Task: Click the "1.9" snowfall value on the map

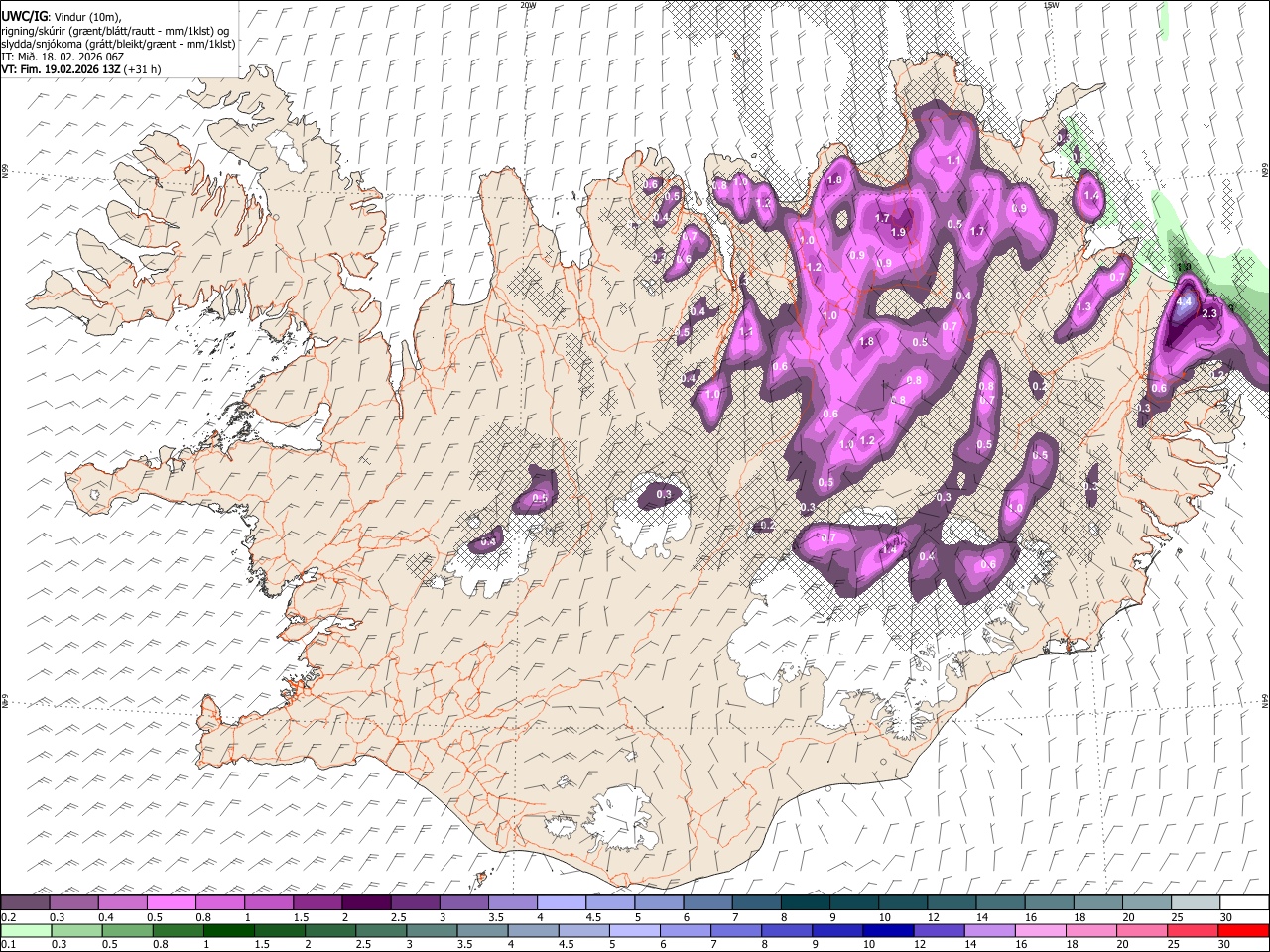Action: [x=898, y=232]
